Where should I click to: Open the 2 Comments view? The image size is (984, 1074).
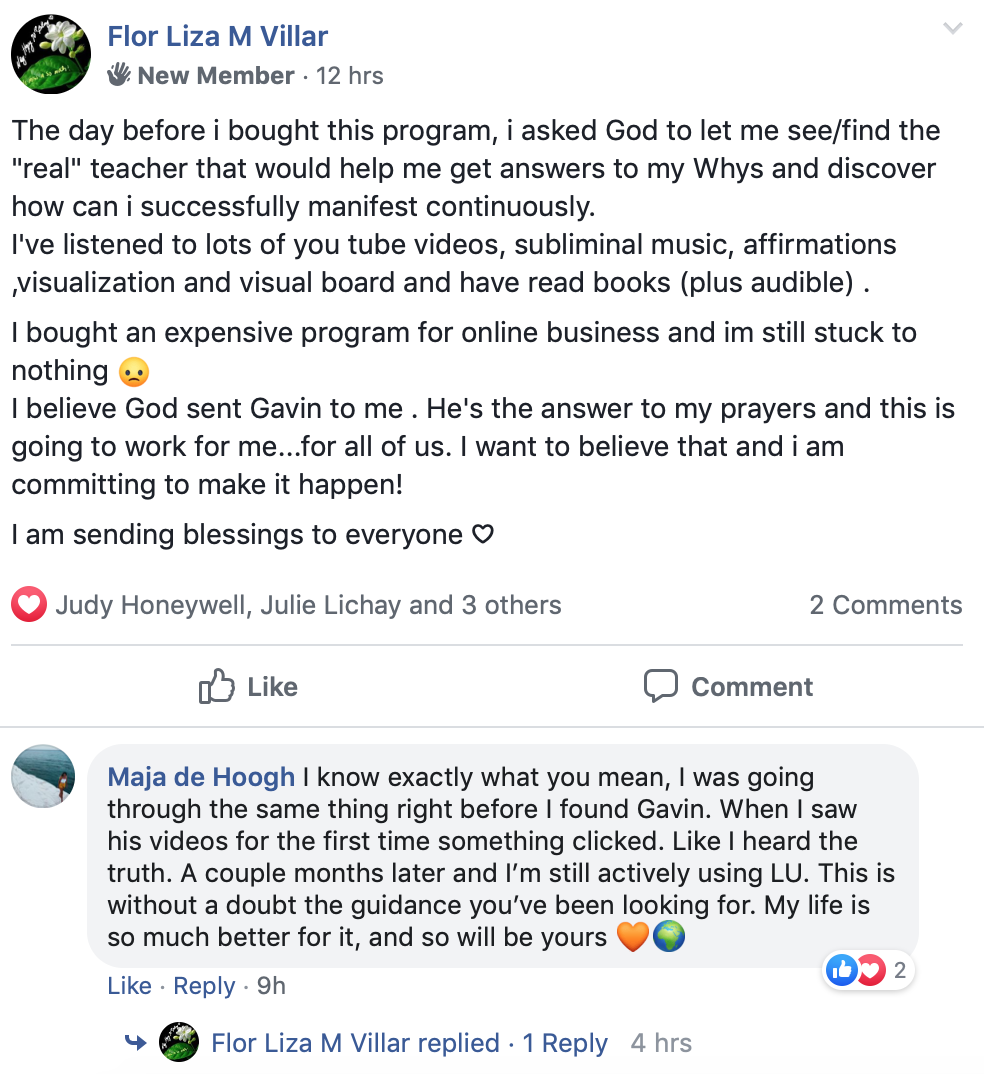click(x=885, y=604)
